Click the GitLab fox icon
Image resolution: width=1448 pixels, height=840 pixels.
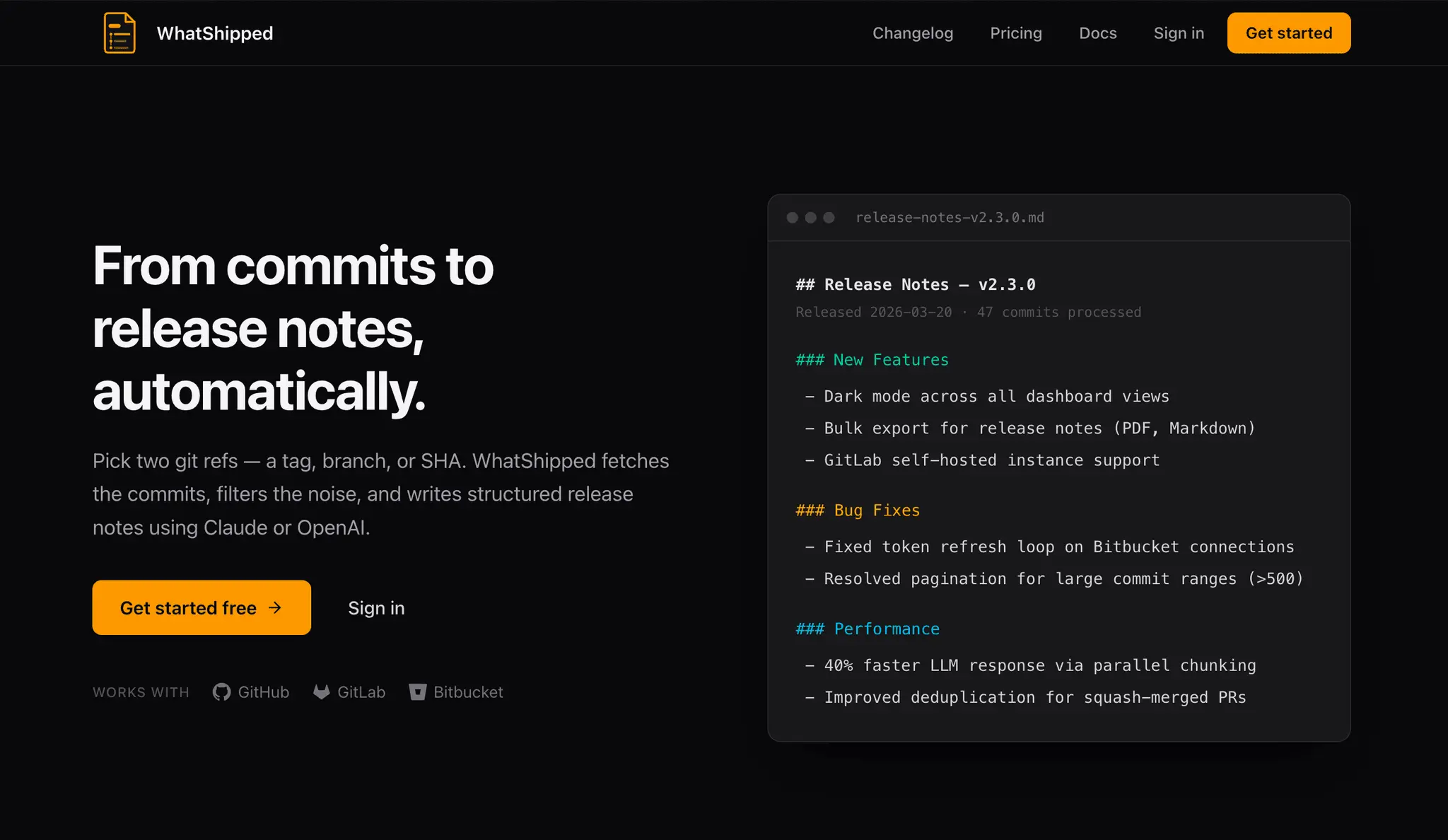tap(322, 692)
